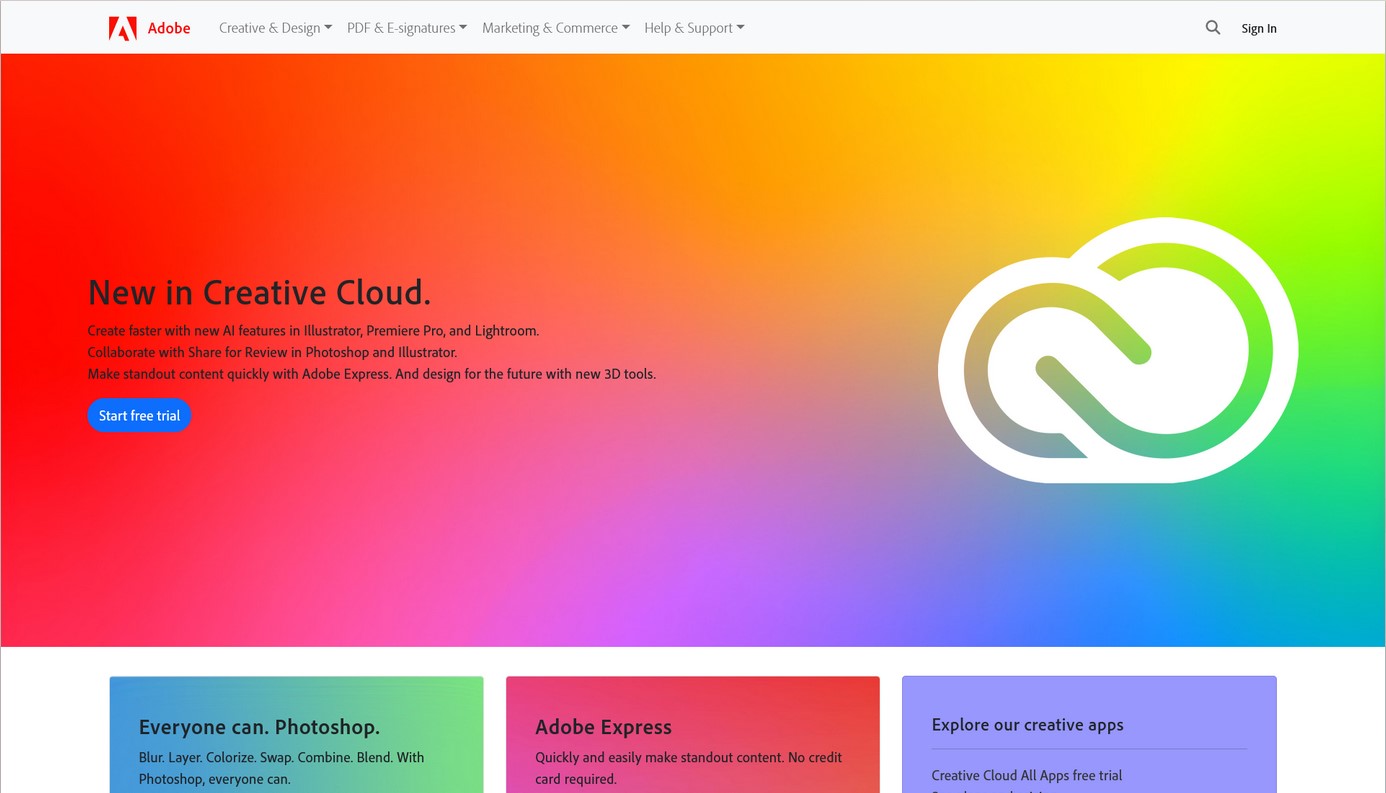Click the 'Explore our creative apps' heading
Viewport: 1386px width, 793px height.
[1027, 725]
